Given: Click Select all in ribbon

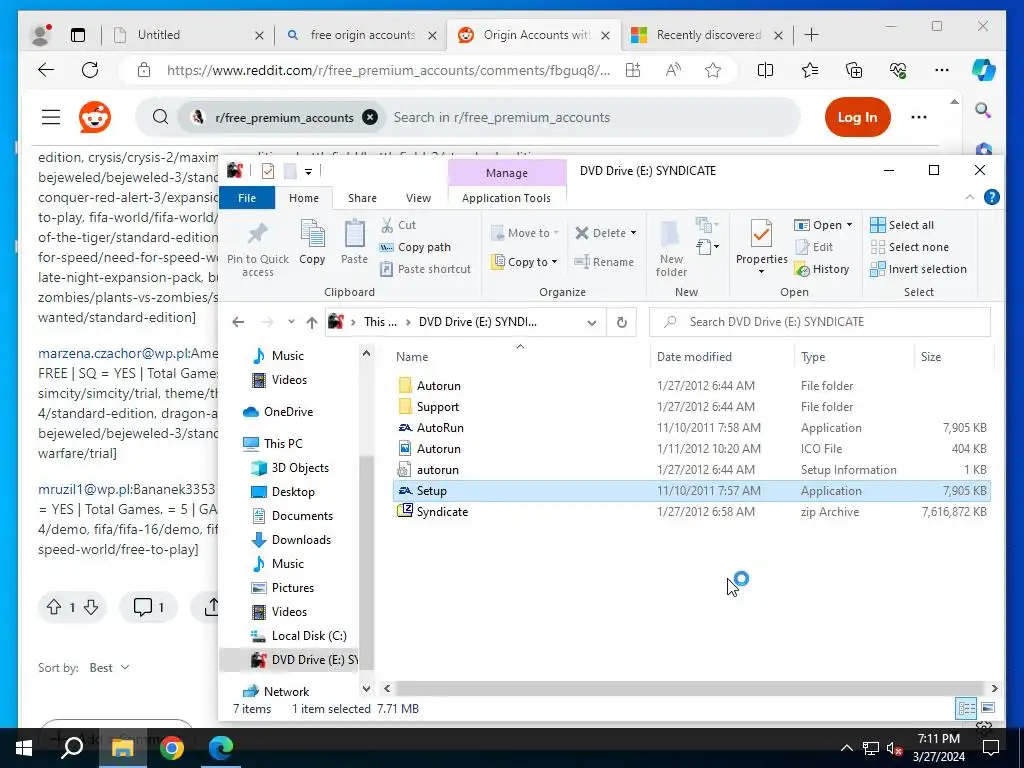Looking at the screenshot, I should pyautogui.click(x=902, y=225).
